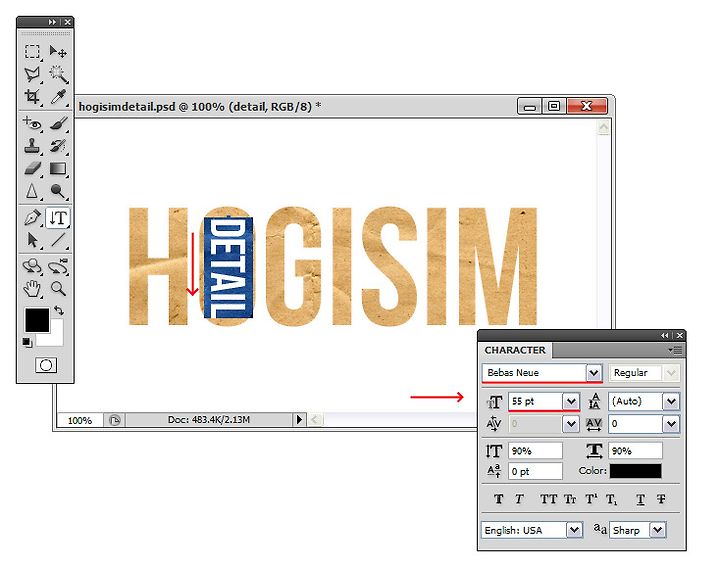Open the status bar info arrow
The height and width of the screenshot is (568, 720).
click(x=299, y=419)
